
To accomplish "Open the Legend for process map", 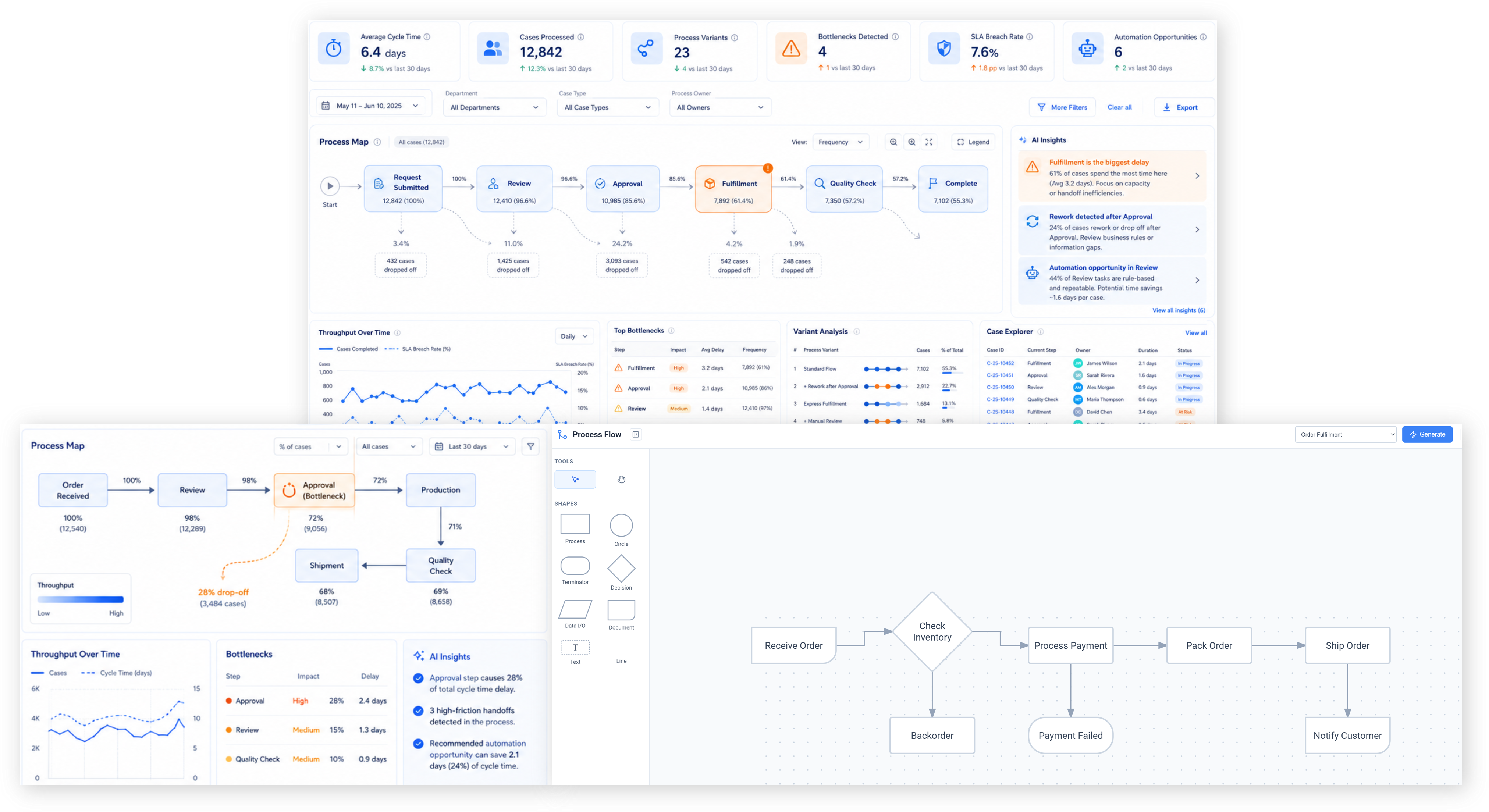I will click(973, 142).
